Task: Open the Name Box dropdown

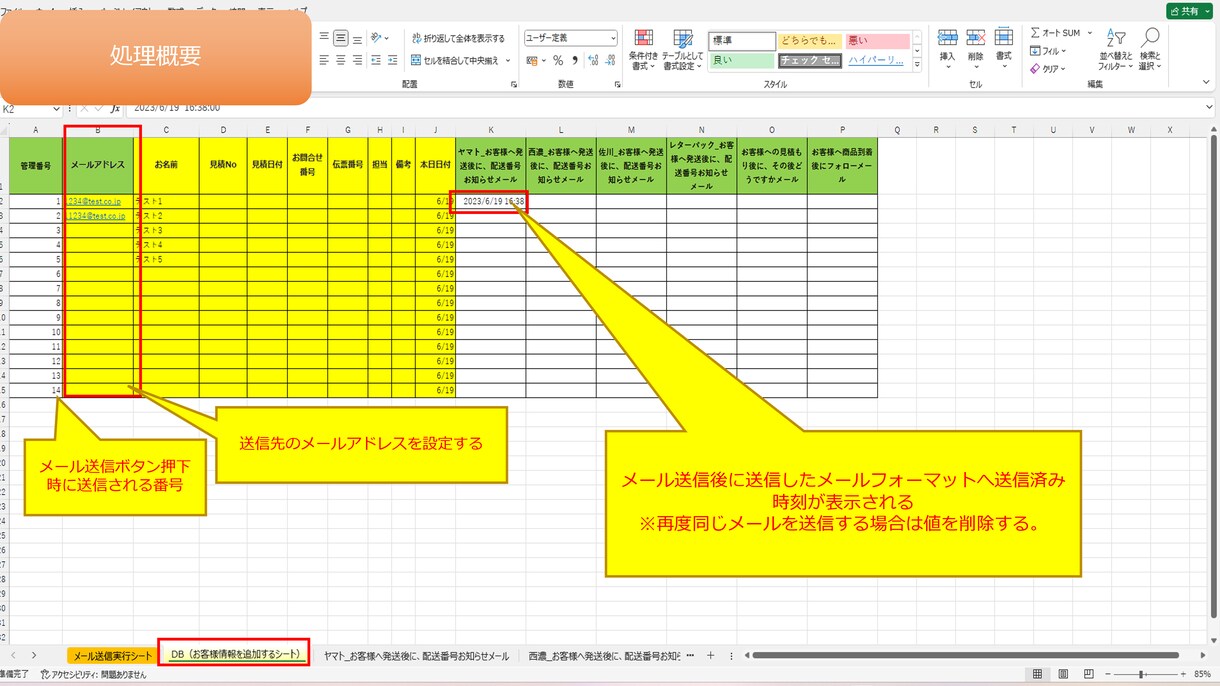Action: (57, 108)
